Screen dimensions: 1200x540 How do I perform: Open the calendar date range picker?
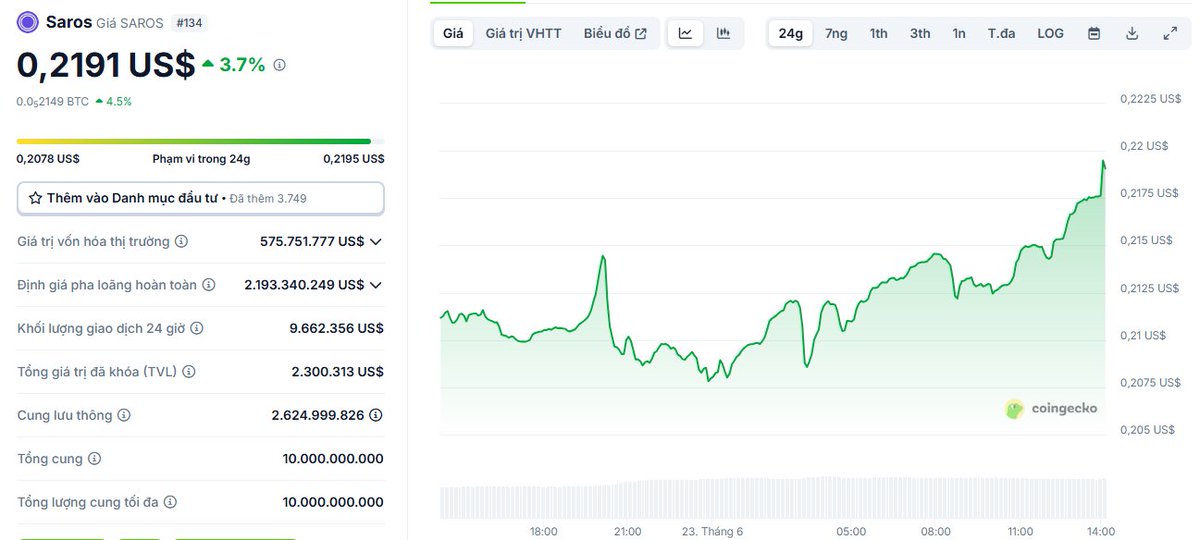coord(1094,33)
